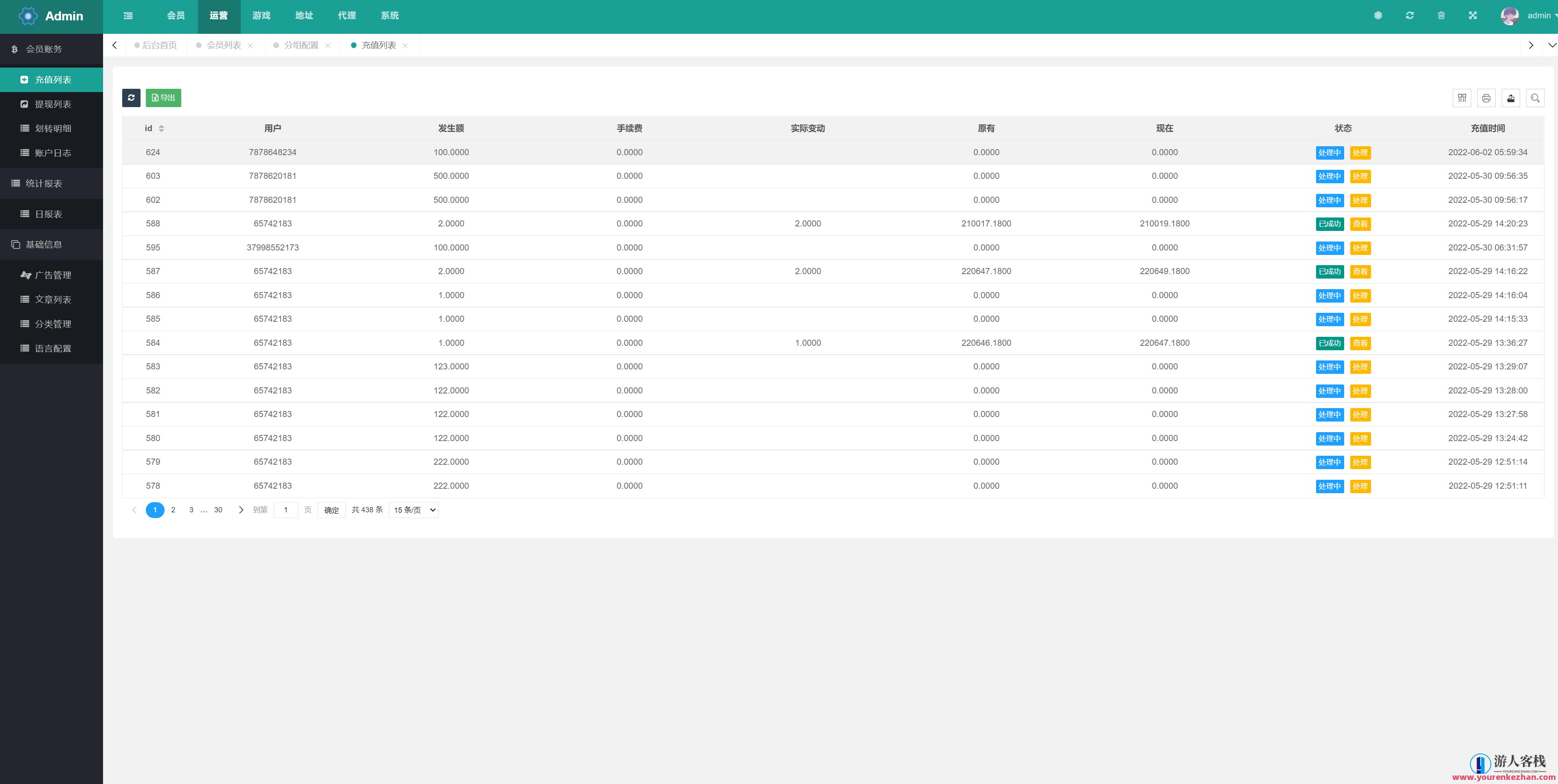Viewport: 1558px width, 784px height.
Task: Open the search magnifier icon
Action: (x=1535, y=98)
